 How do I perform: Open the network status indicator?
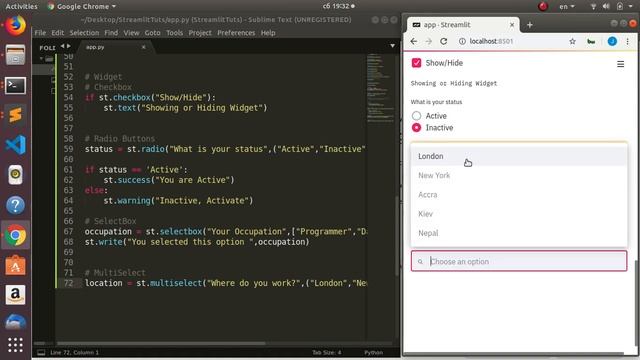coord(593,6)
